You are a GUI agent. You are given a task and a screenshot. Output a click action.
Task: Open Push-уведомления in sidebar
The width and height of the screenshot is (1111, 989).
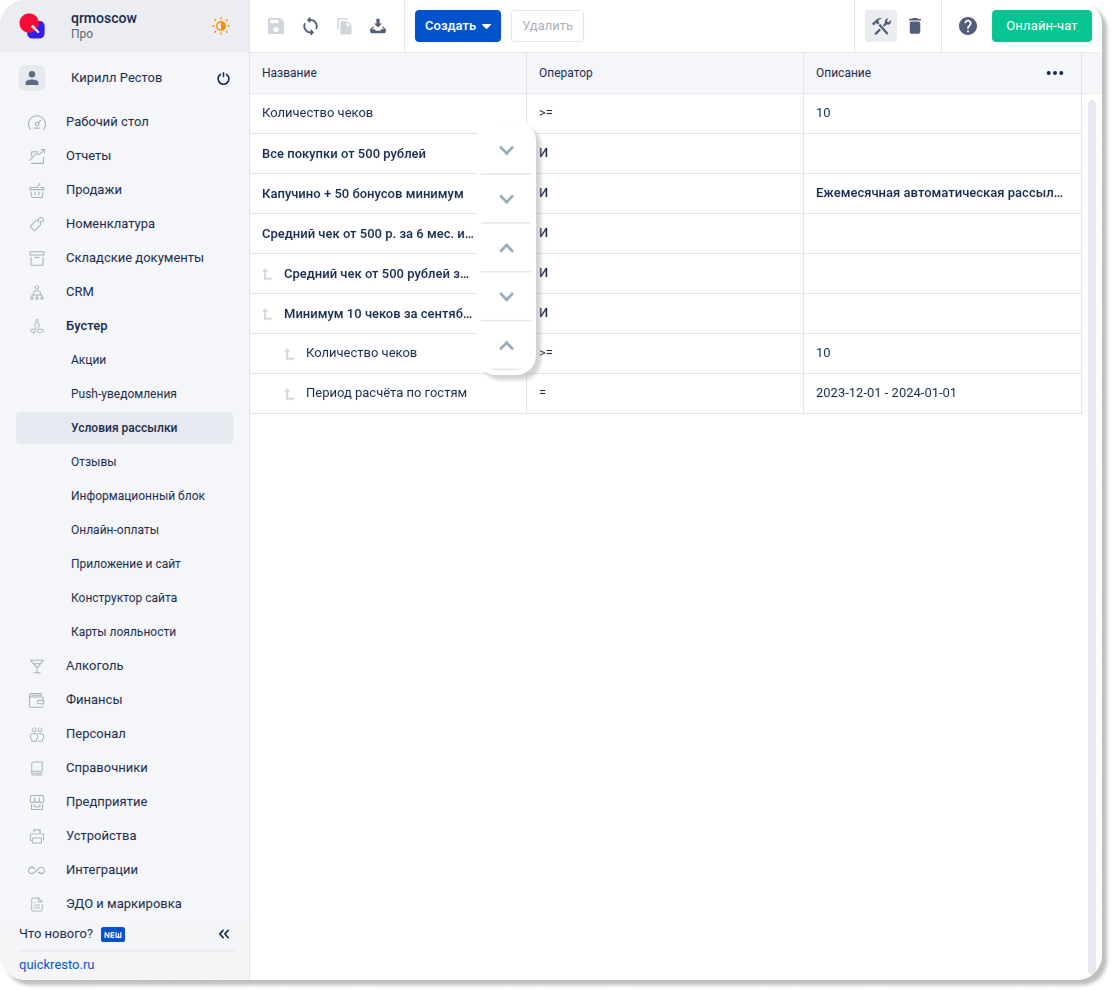coord(123,394)
